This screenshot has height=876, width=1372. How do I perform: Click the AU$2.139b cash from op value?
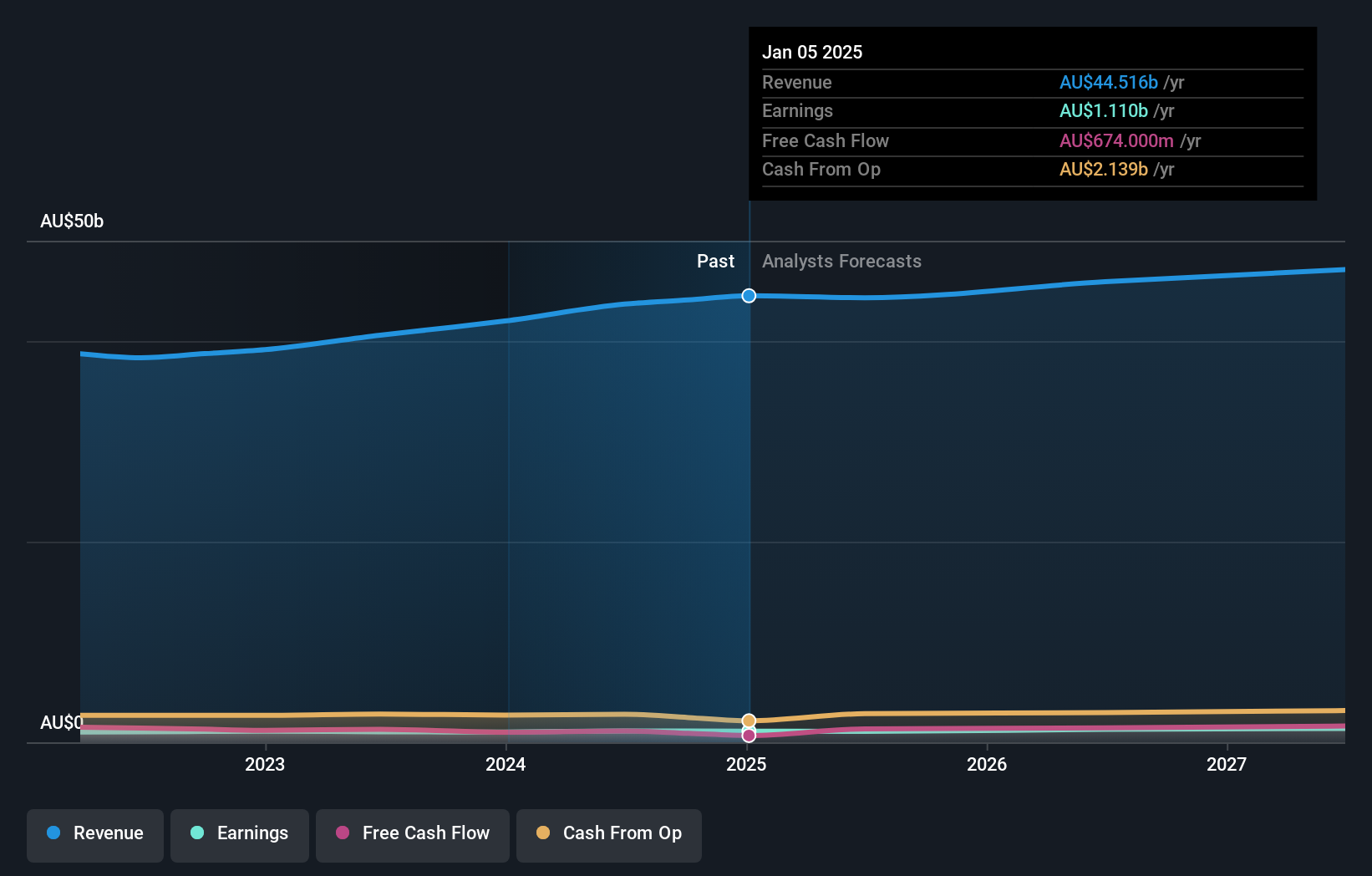click(1104, 170)
